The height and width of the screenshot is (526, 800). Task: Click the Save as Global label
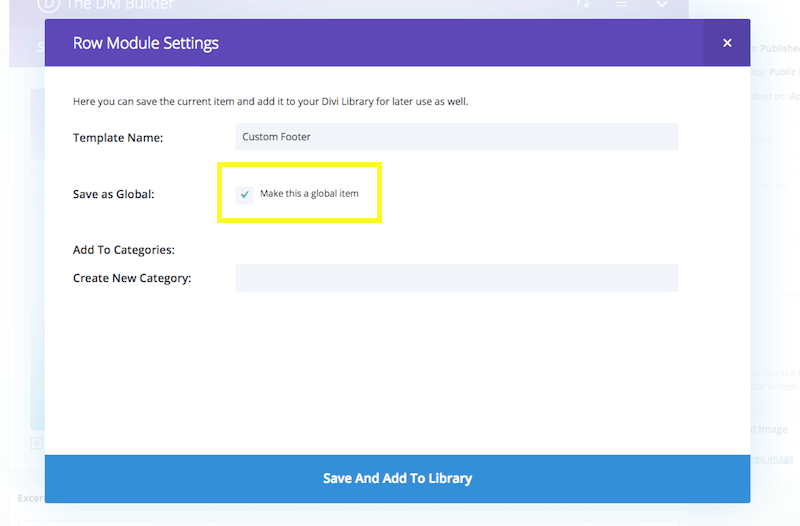114,194
